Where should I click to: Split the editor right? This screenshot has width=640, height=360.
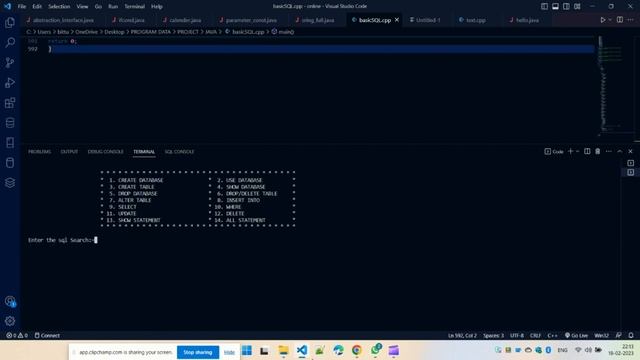pyautogui.click(x=620, y=20)
